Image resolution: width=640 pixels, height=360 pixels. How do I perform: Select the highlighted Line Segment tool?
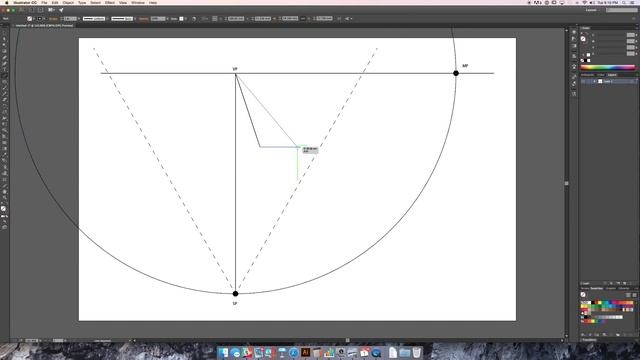point(4,76)
